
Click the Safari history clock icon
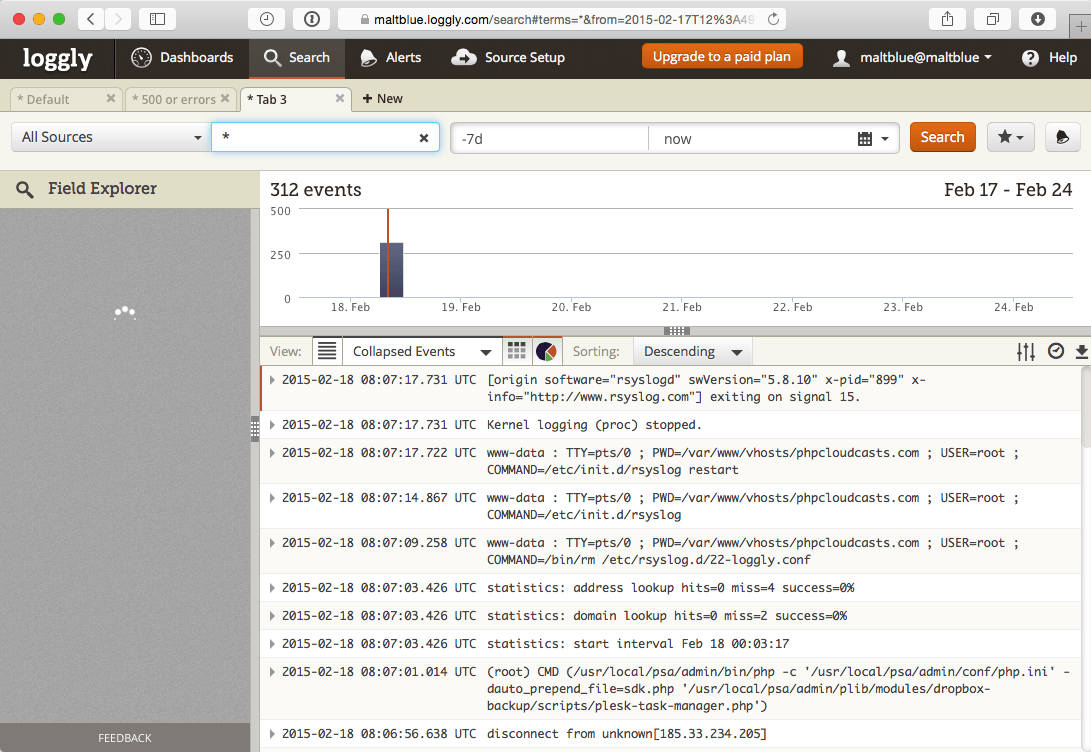[x=266, y=19]
